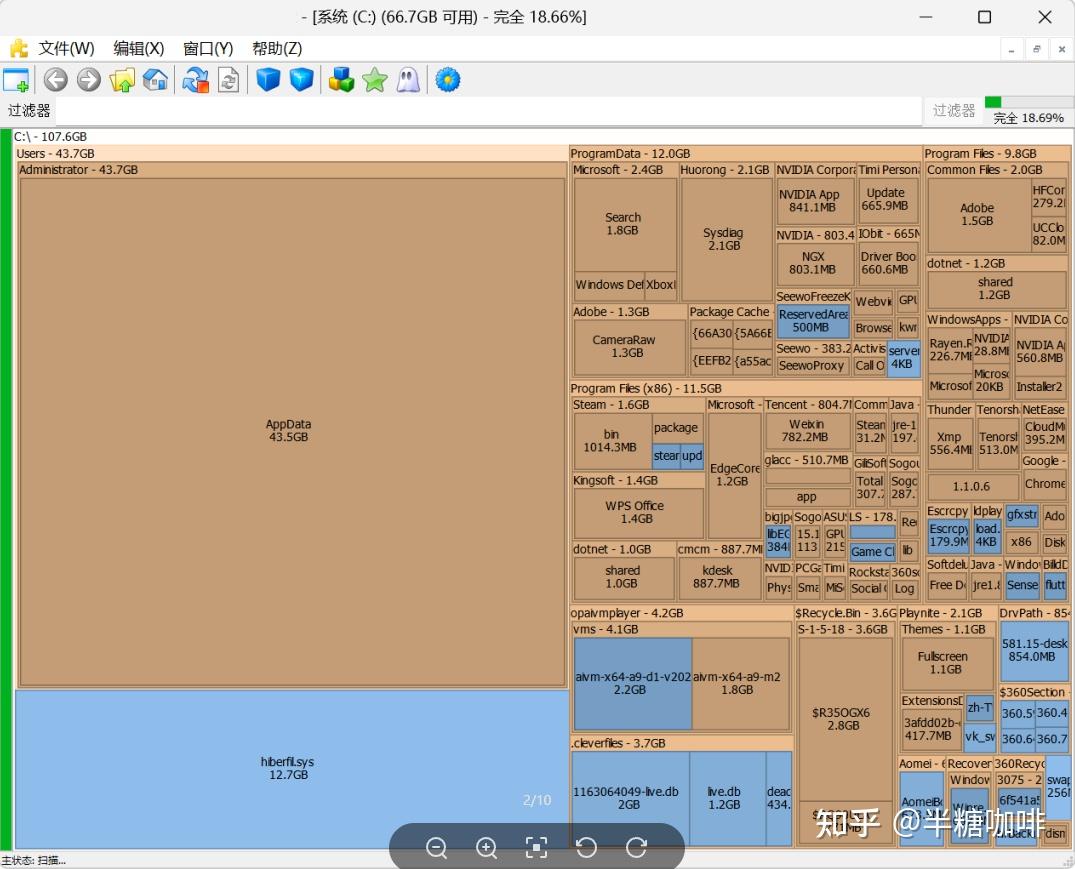The width and height of the screenshot is (1075, 869).
Task: Rescan the current view
Action: coord(228,79)
